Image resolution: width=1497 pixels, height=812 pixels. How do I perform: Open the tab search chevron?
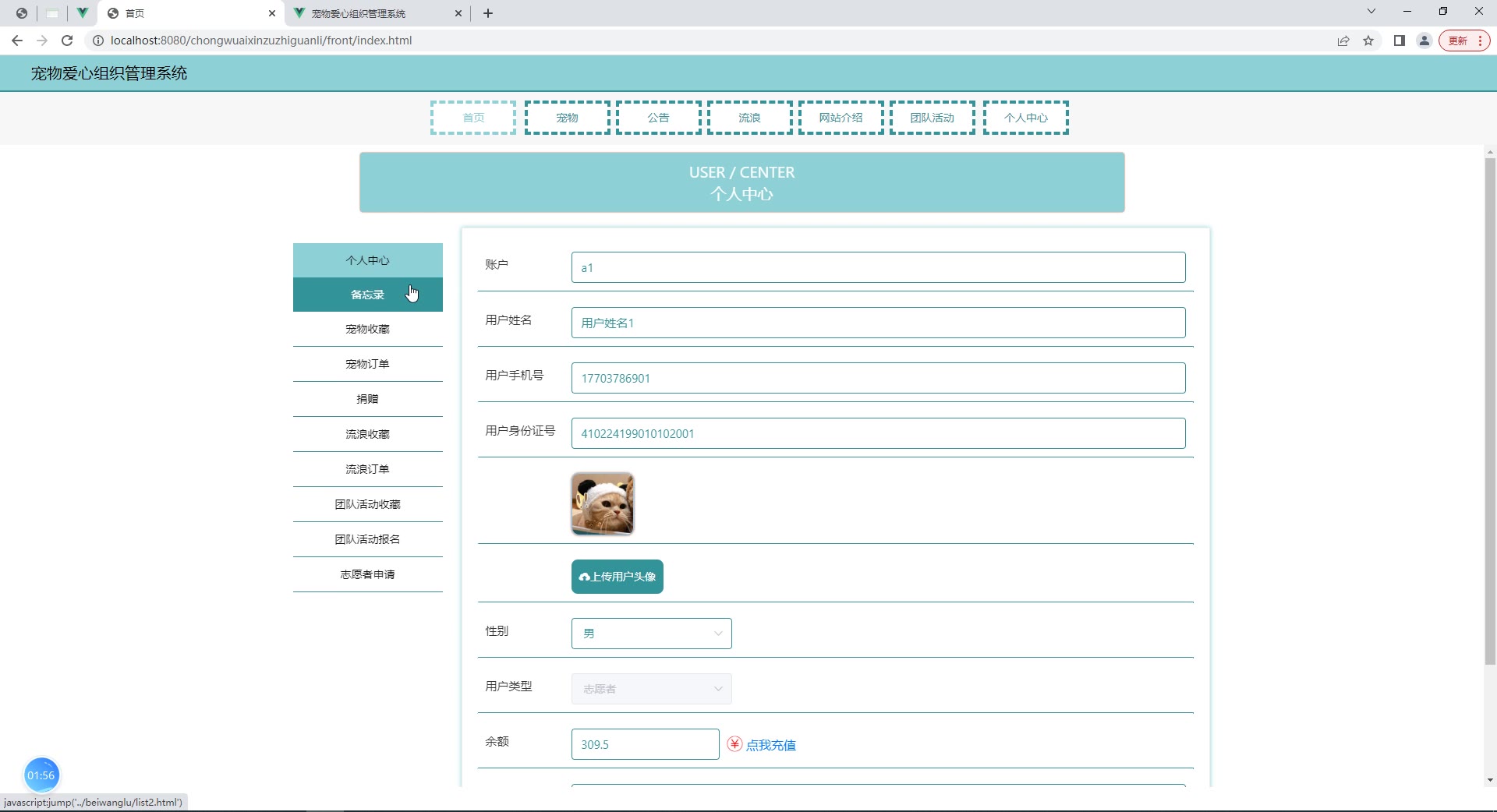(x=1371, y=12)
